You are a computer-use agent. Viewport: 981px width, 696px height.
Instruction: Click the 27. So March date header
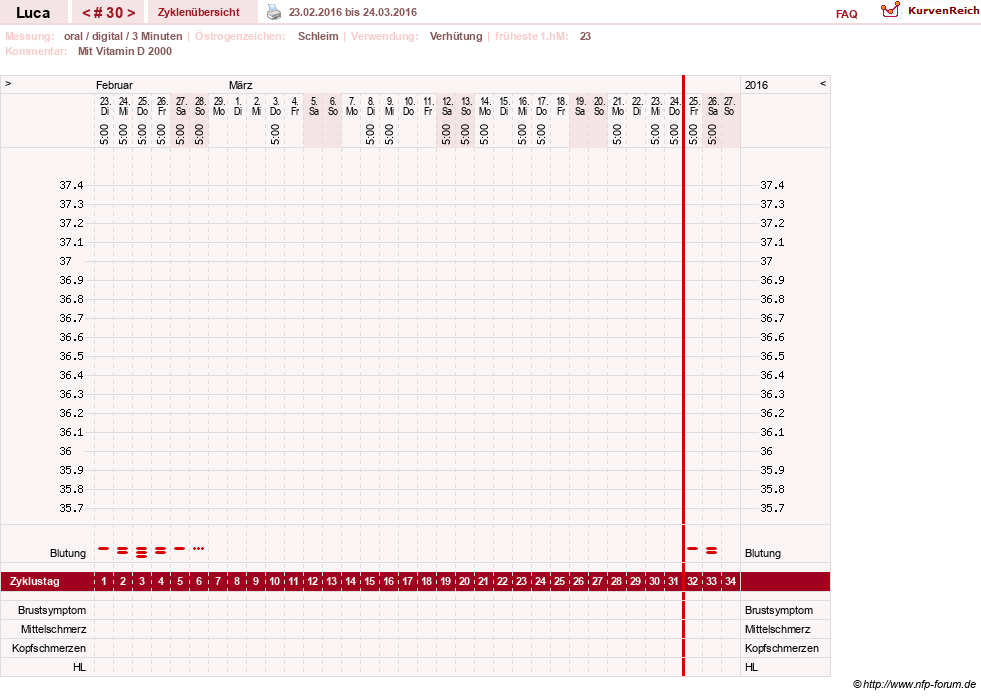[729, 106]
